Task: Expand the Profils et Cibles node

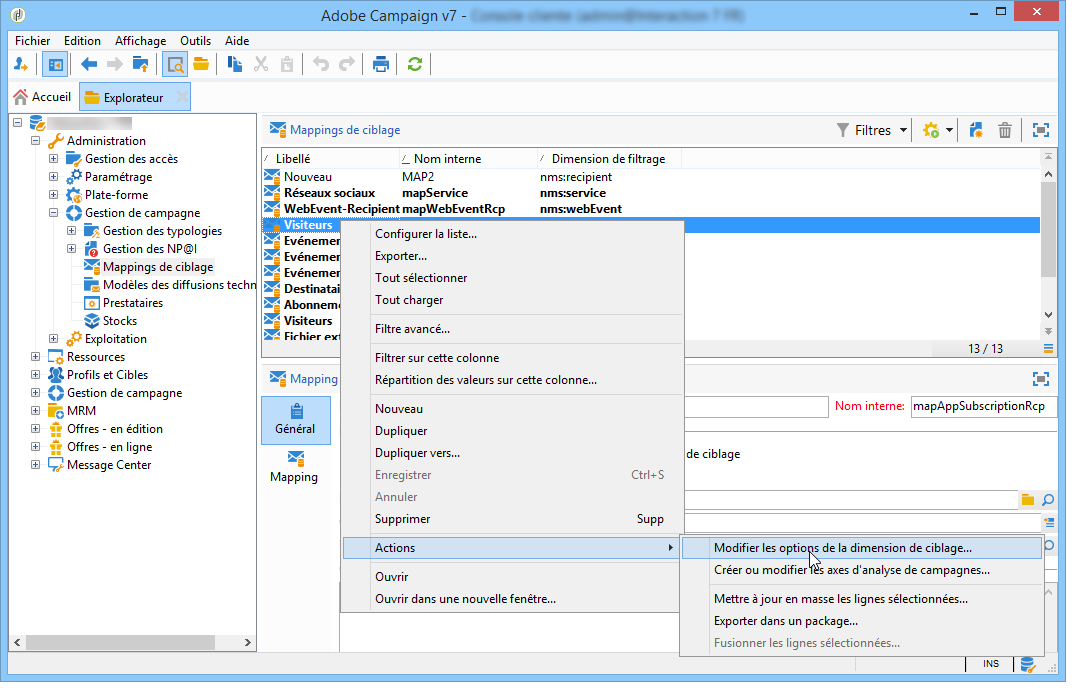Action: click(x=35, y=374)
